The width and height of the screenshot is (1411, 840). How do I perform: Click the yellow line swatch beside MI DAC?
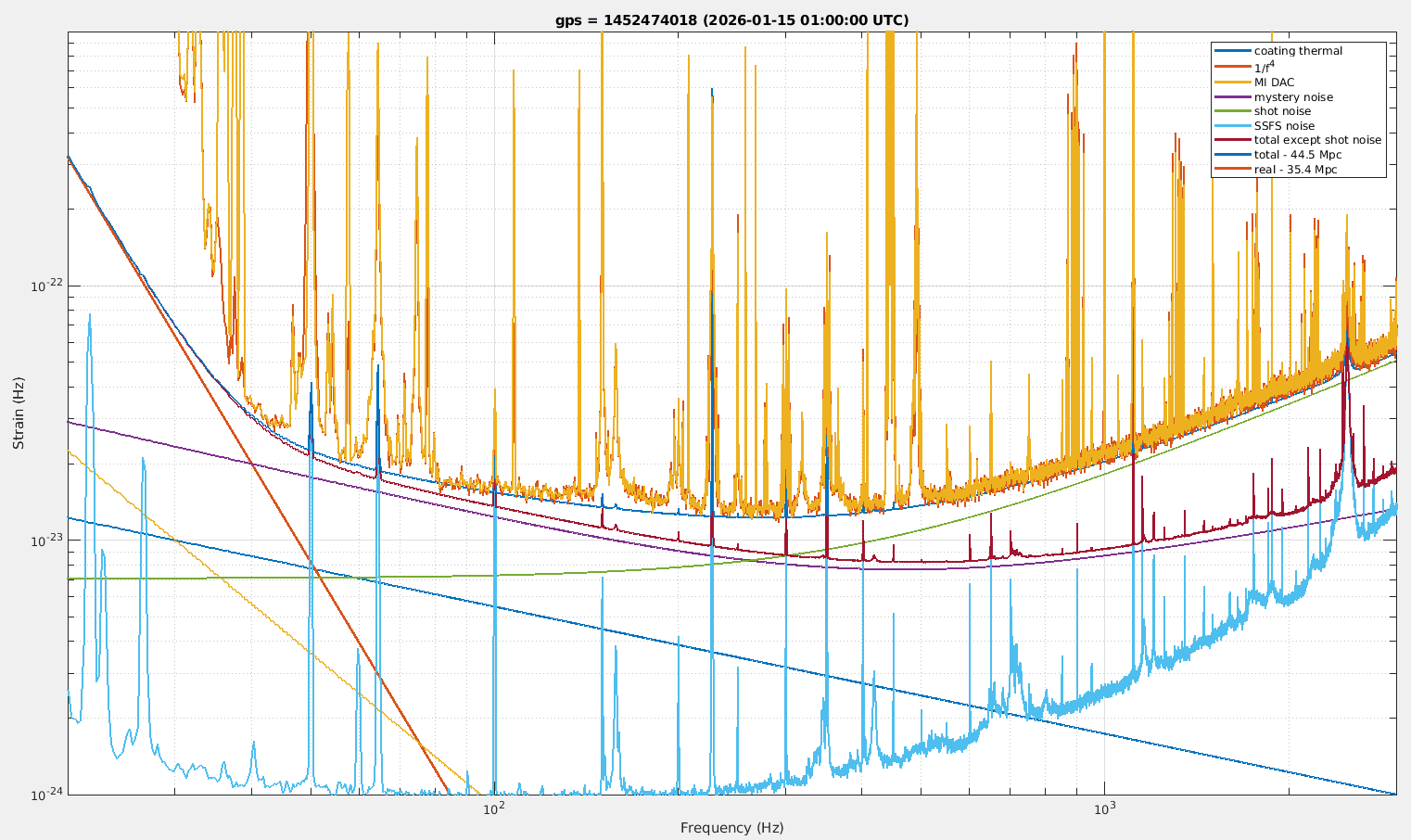[1232, 83]
